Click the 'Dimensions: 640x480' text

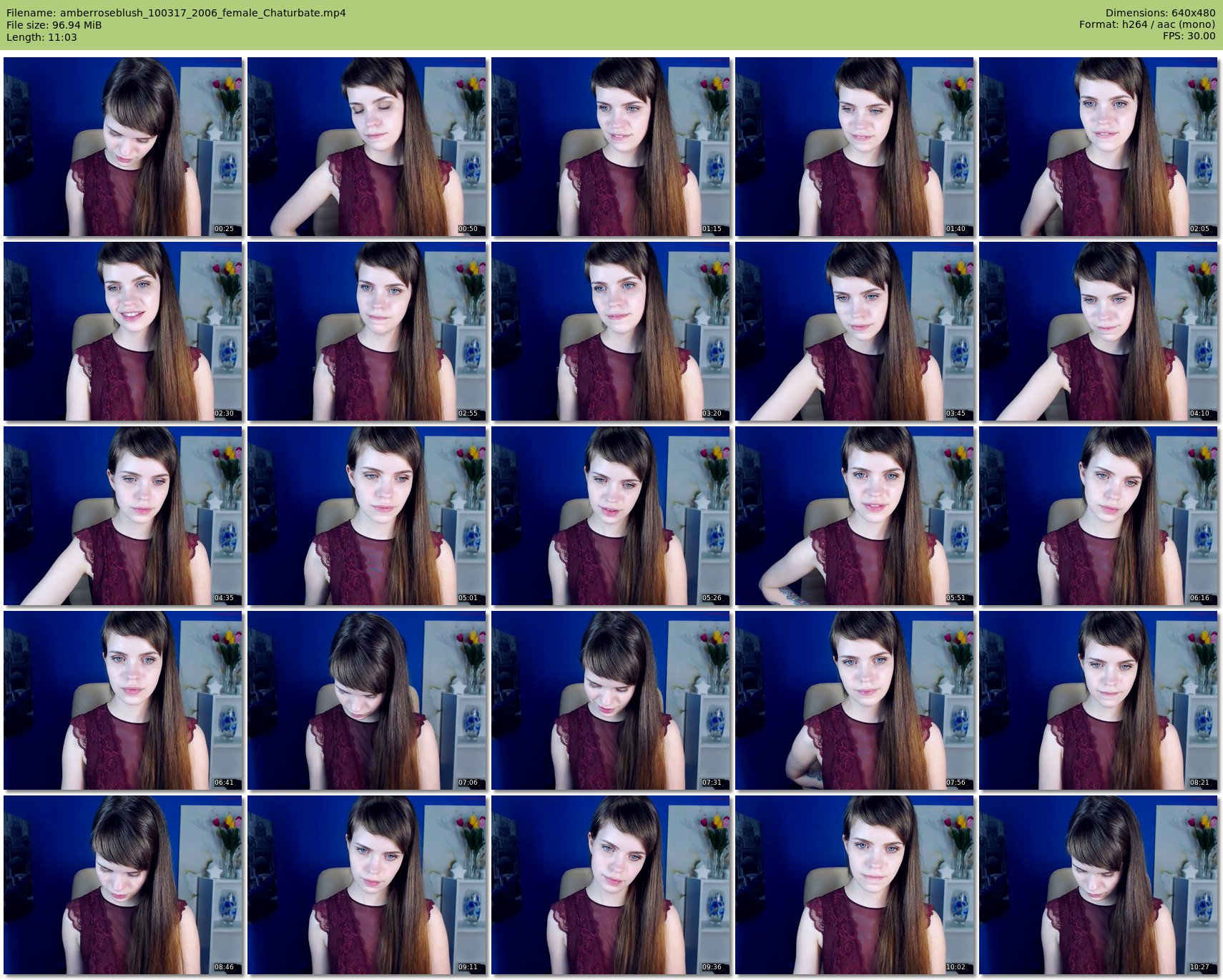(x=1160, y=13)
